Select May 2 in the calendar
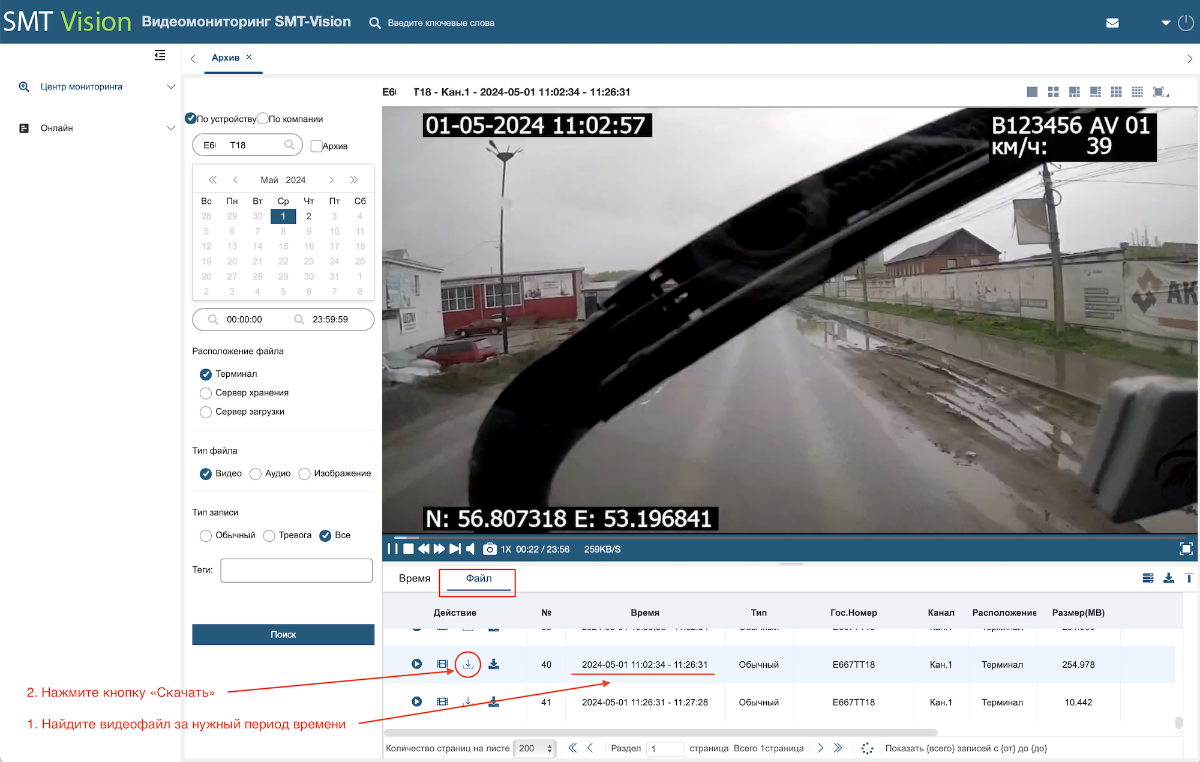 [309, 216]
